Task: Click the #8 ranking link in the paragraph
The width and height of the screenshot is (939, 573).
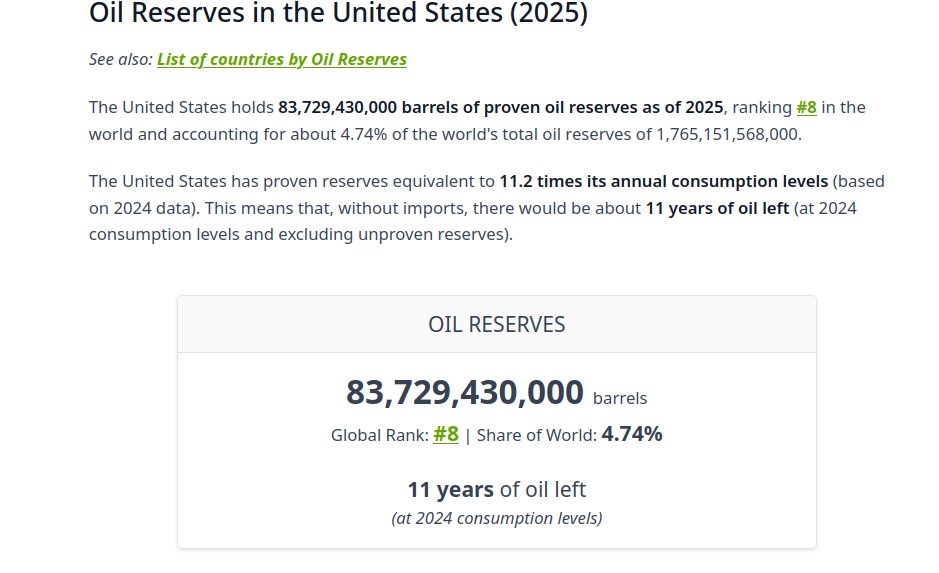Action: (x=806, y=107)
